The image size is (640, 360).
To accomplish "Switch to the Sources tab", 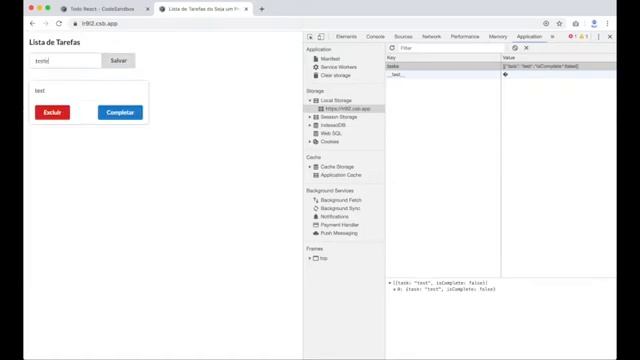I will click(x=403, y=37).
